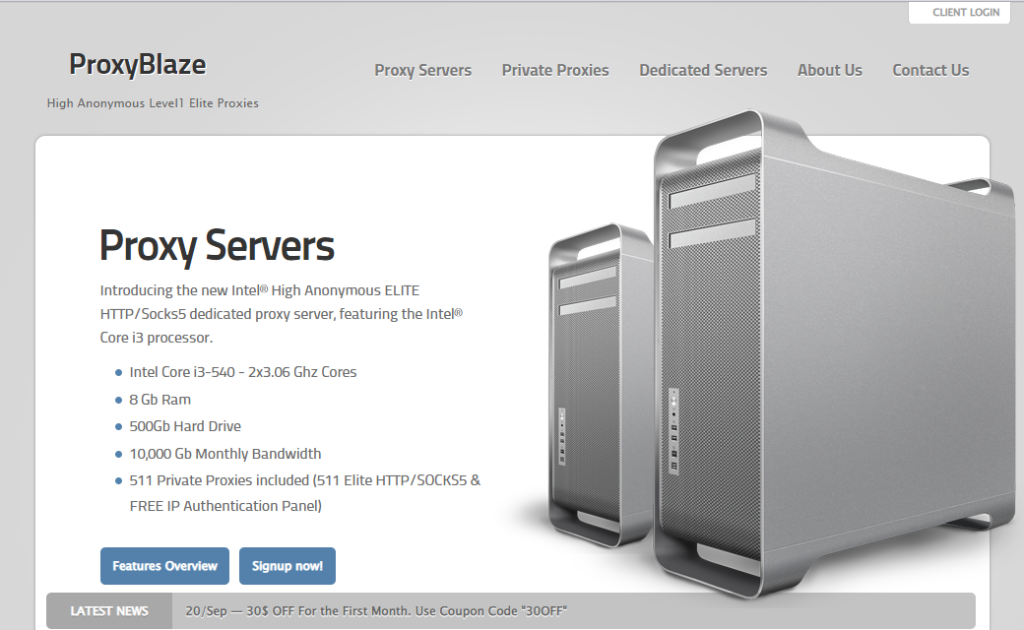Click the 10,000 Gb Monthly Bandwidth item
This screenshot has width=1024, height=630.
click(x=225, y=453)
